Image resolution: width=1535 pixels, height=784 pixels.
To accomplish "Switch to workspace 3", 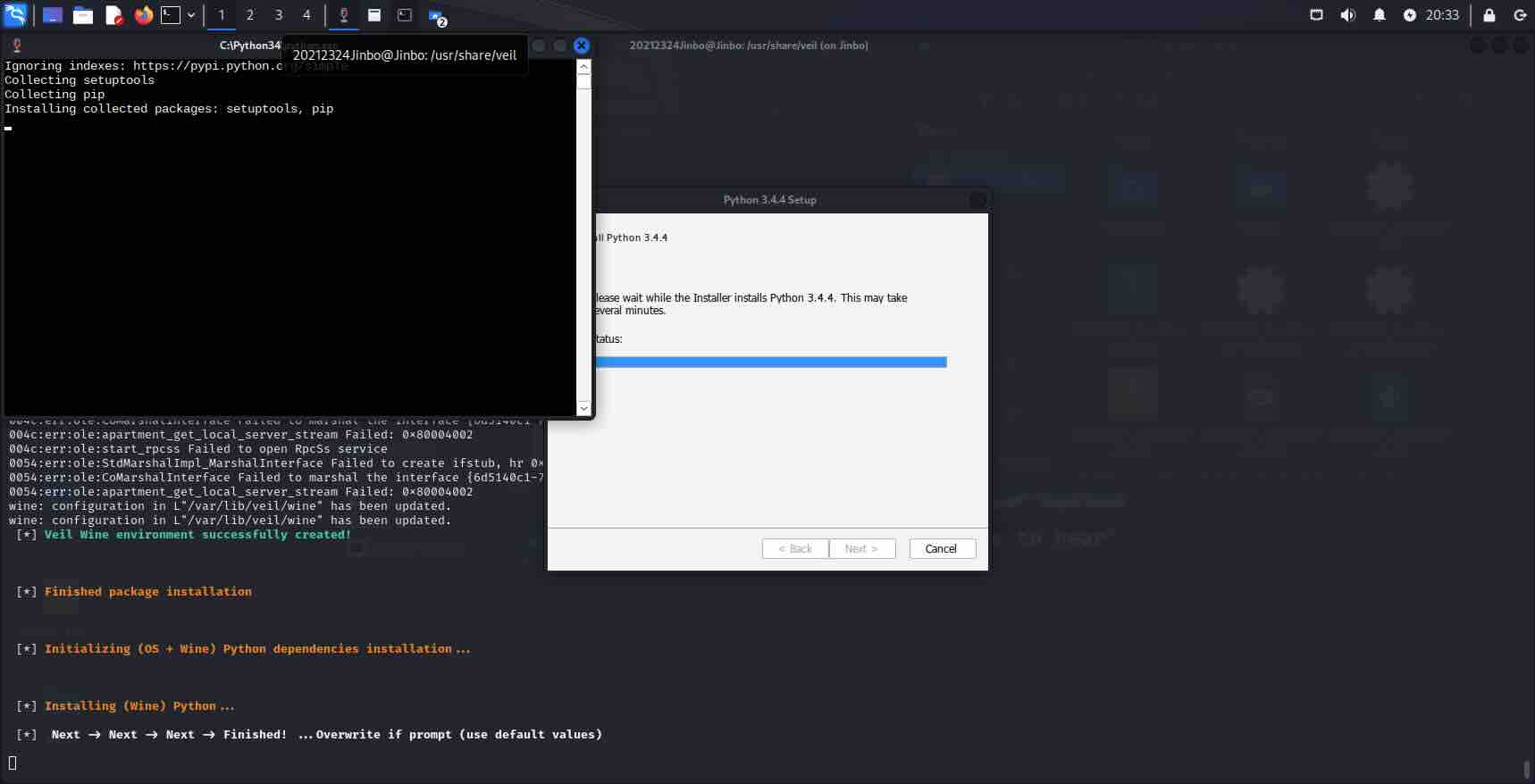I will [279, 15].
